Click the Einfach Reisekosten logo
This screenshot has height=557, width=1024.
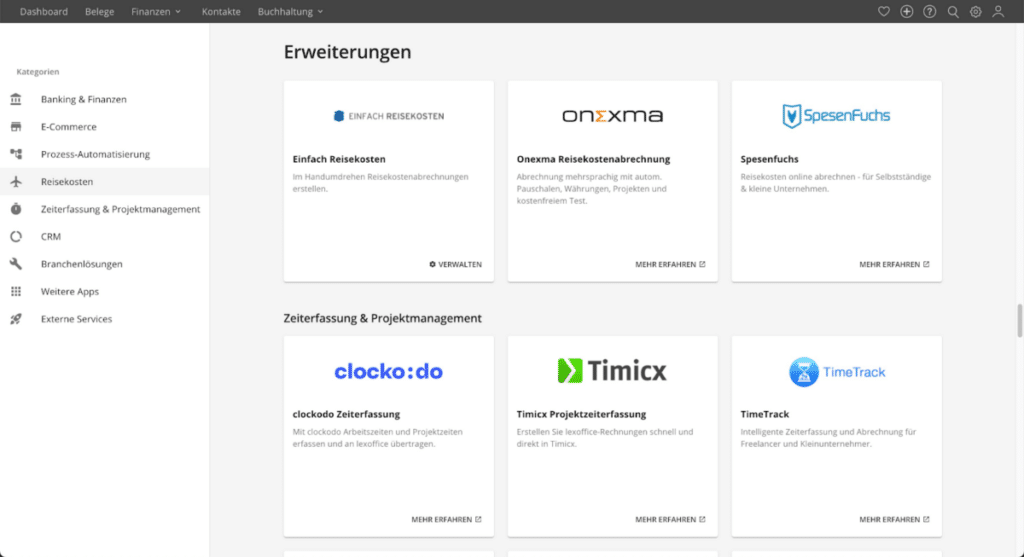(x=389, y=116)
